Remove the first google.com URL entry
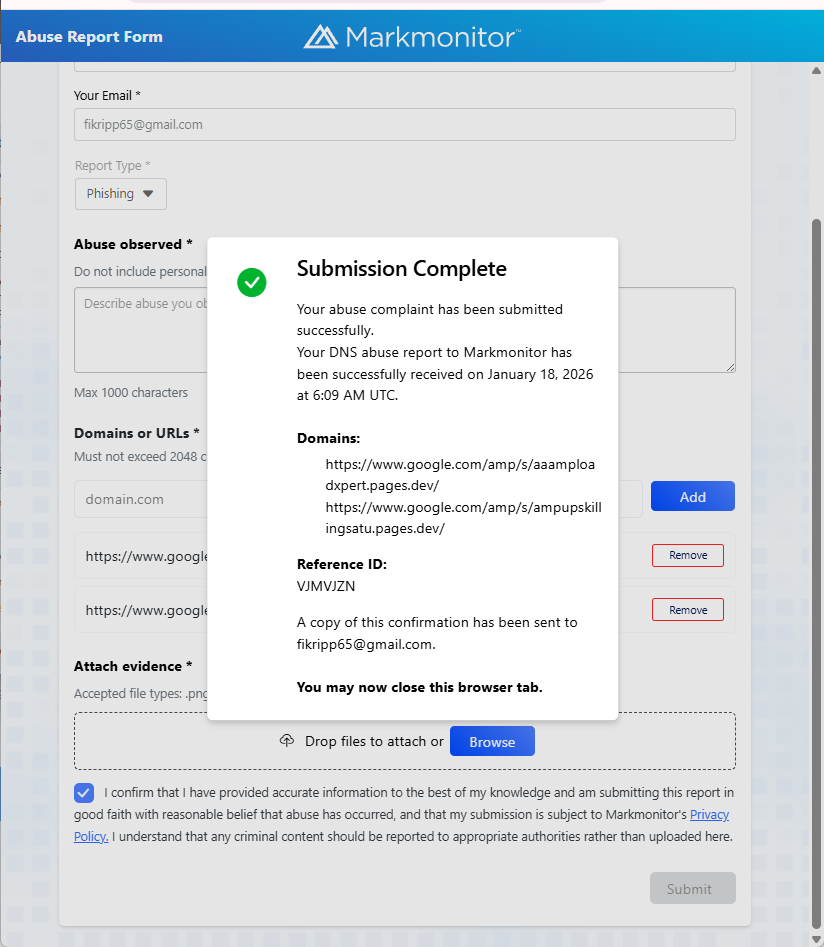 (x=687, y=556)
